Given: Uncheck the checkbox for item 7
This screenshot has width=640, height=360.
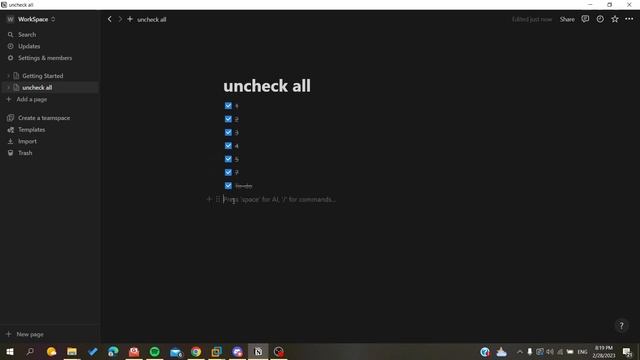Looking at the screenshot, I should pyautogui.click(x=228, y=172).
